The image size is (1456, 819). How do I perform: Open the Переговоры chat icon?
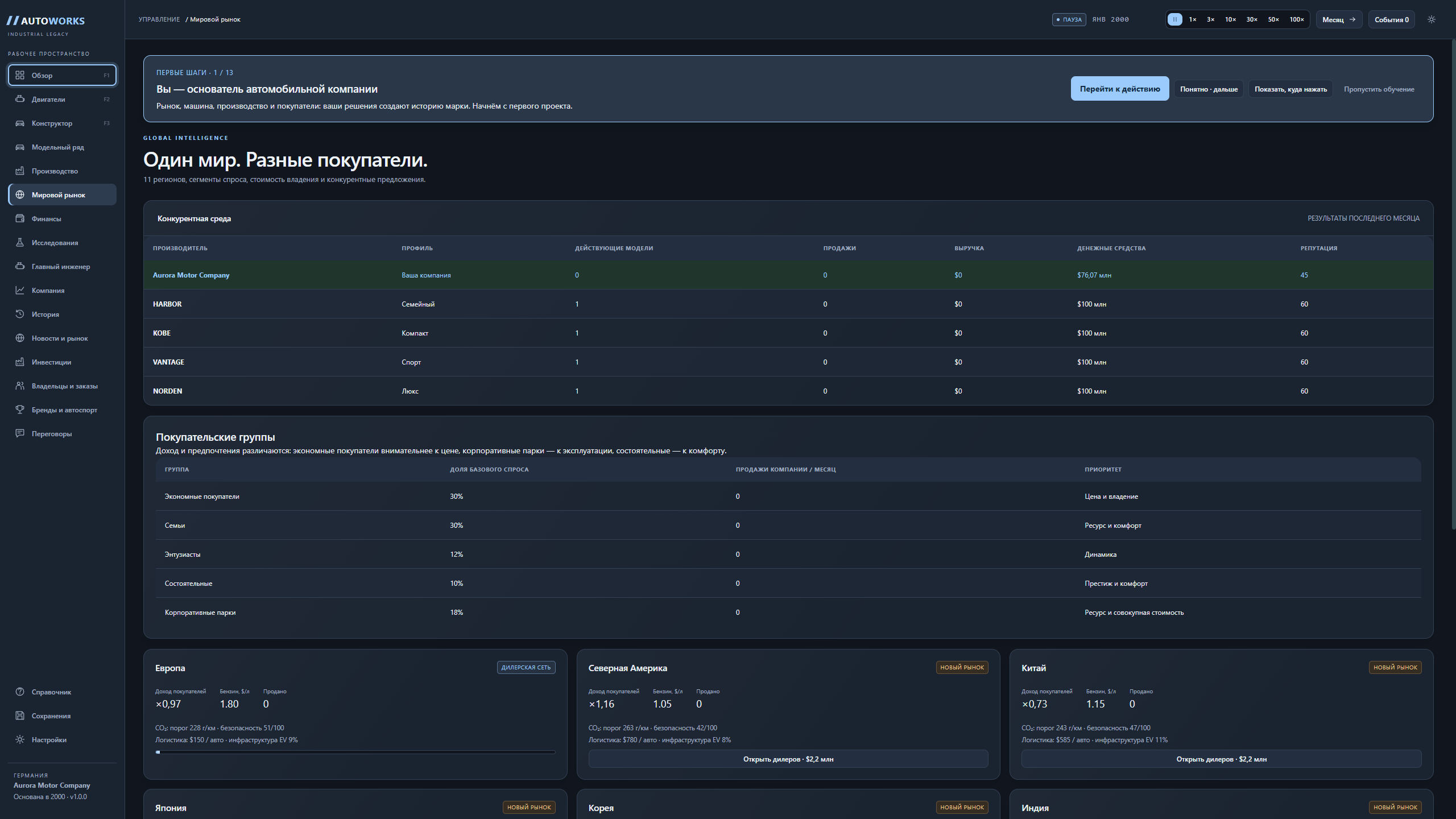coord(20,433)
